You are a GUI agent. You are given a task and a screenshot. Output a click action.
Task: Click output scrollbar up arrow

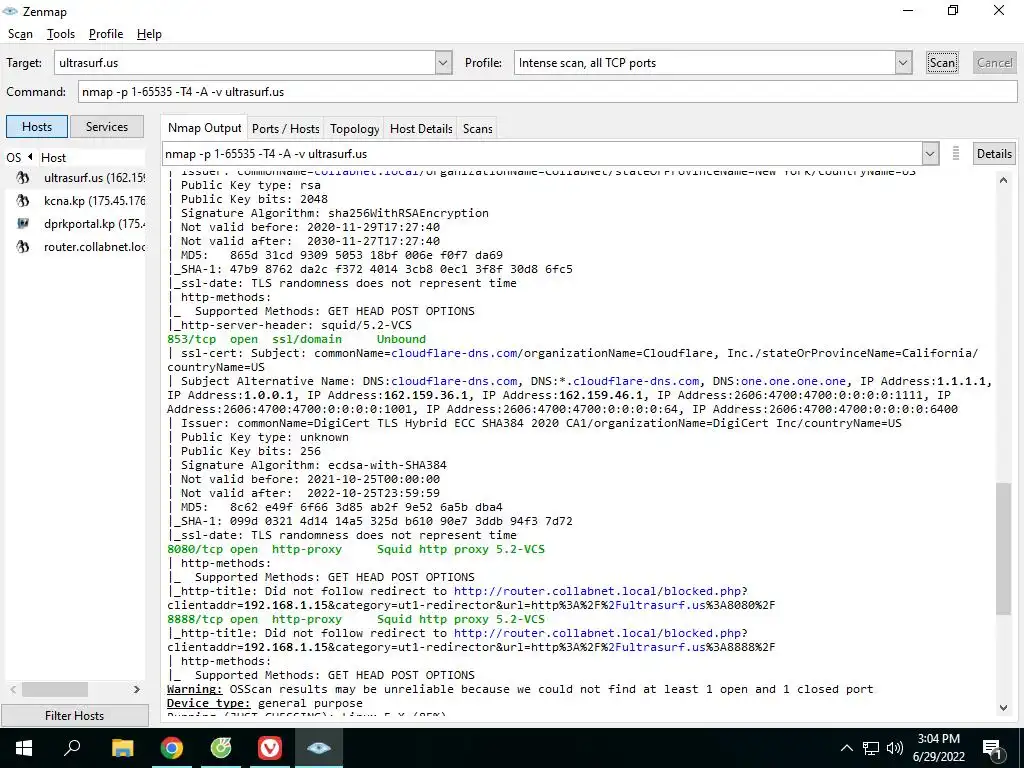pos(1003,180)
